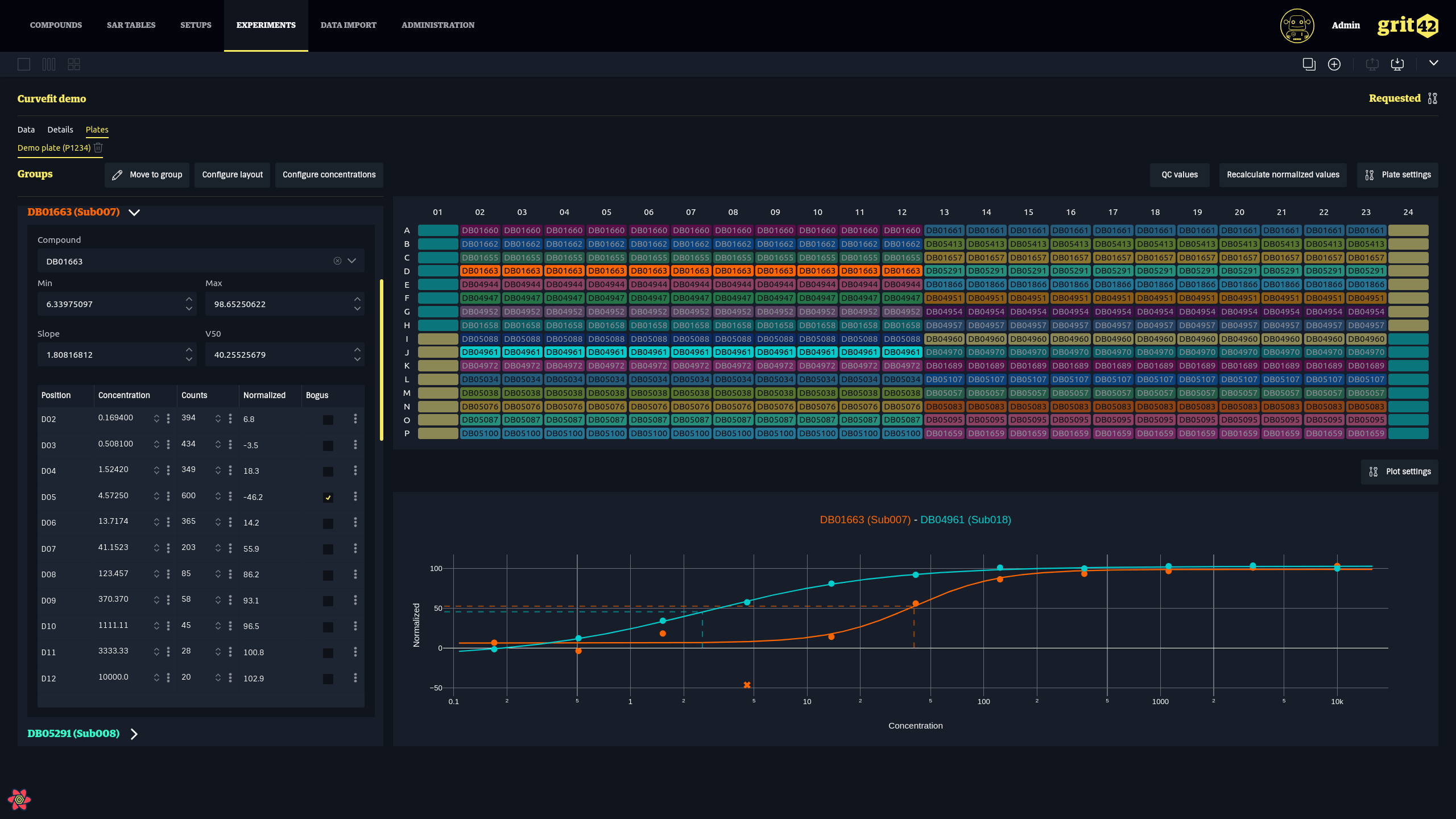Viewport: 1456px width, 819px height.
Task: Switch to the Details tab
Action: 60,130
